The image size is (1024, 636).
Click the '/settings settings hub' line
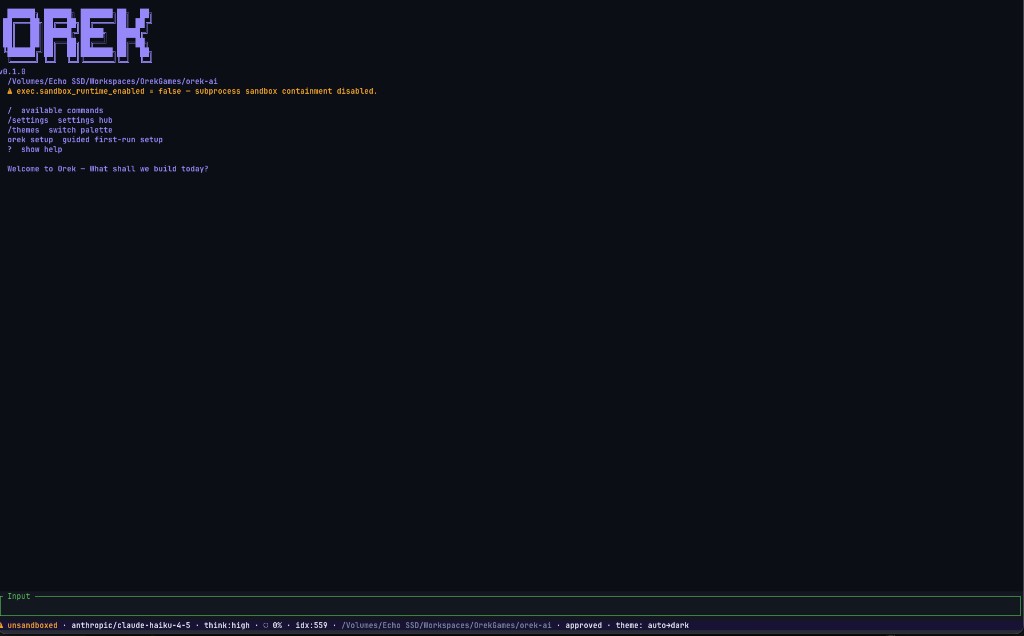pyautogui.click(x=60, y=120)
